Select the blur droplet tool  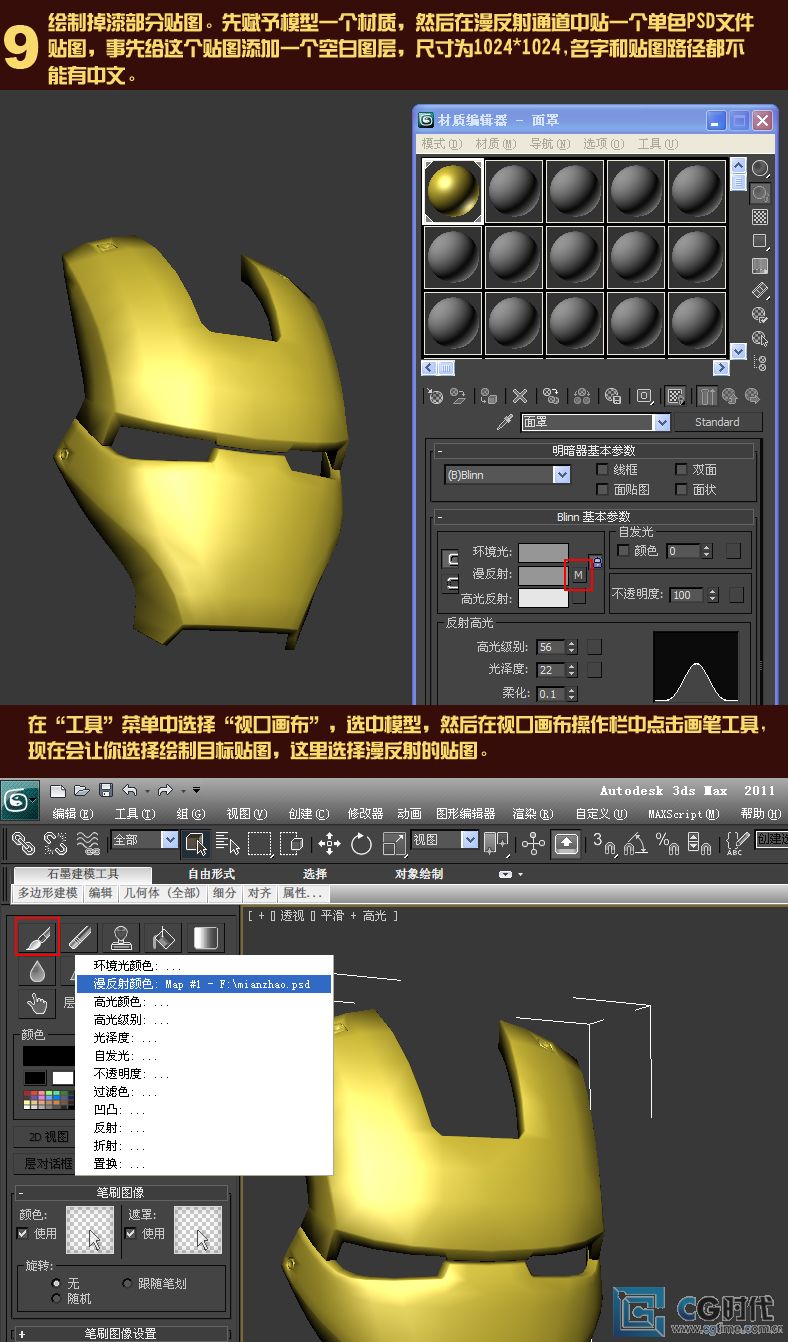[x=37, y=971]
